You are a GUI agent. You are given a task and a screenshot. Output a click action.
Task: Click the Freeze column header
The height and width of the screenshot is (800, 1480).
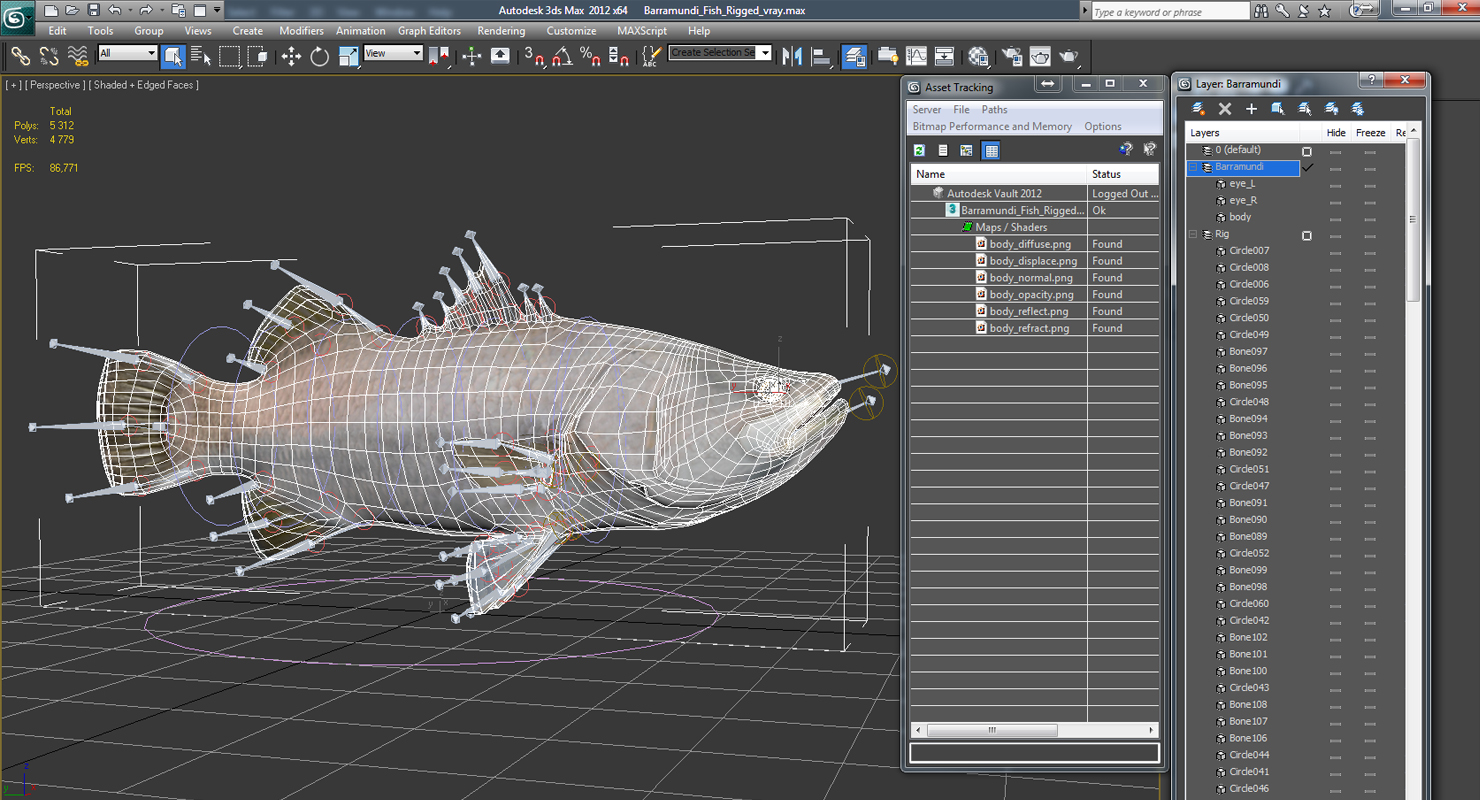click(x=1370, y=133)
